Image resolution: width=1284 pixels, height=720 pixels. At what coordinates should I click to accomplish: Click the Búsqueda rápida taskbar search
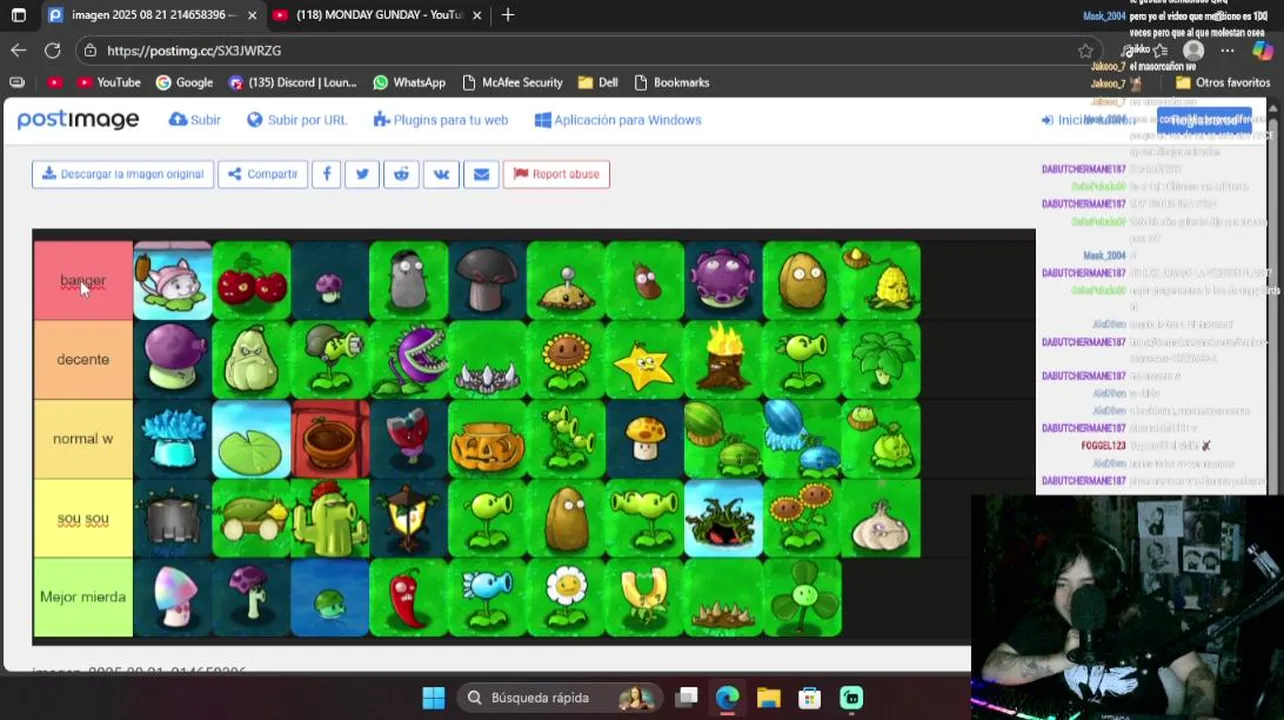pos(560,697)
